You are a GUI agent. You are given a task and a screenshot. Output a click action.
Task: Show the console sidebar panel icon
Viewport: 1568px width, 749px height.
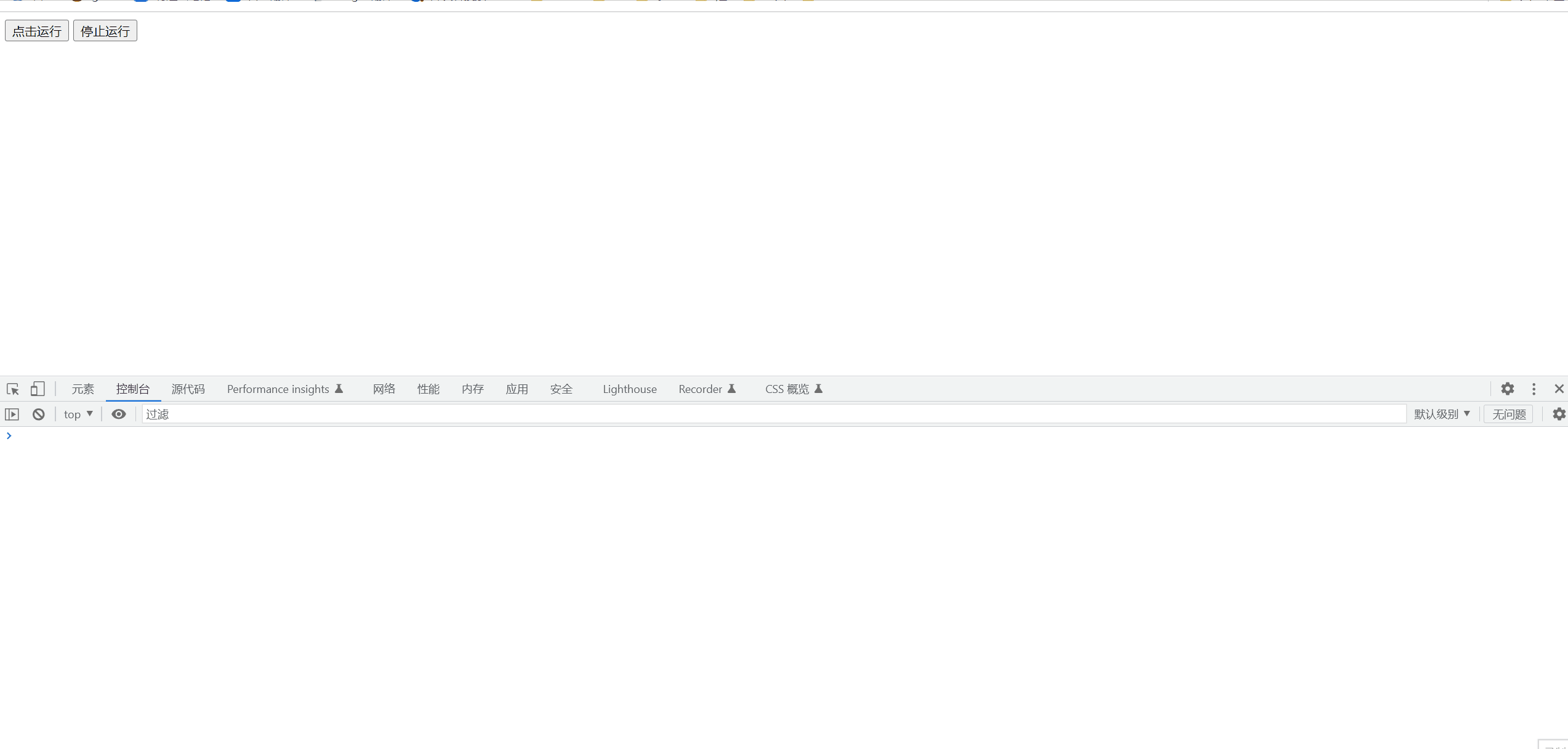point(12,415)
